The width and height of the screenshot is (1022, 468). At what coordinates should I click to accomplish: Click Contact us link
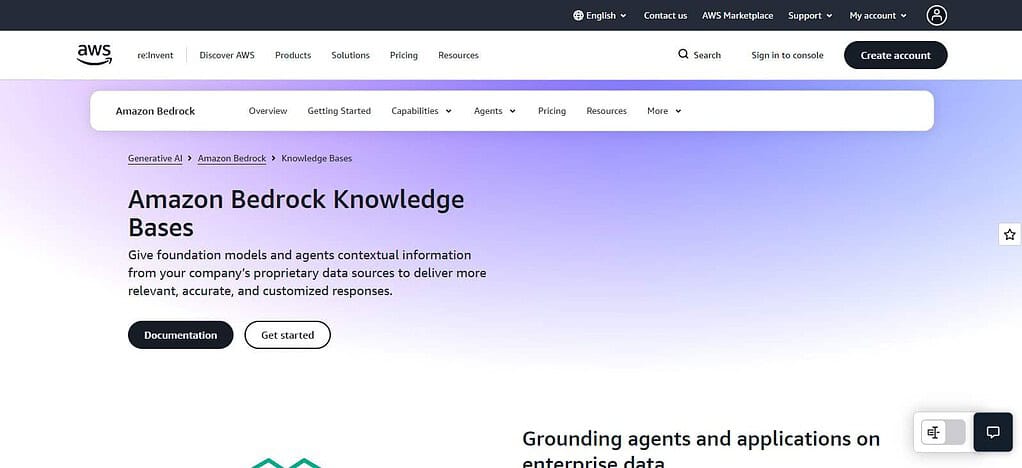pyautogui.click(x=665, y=16)
